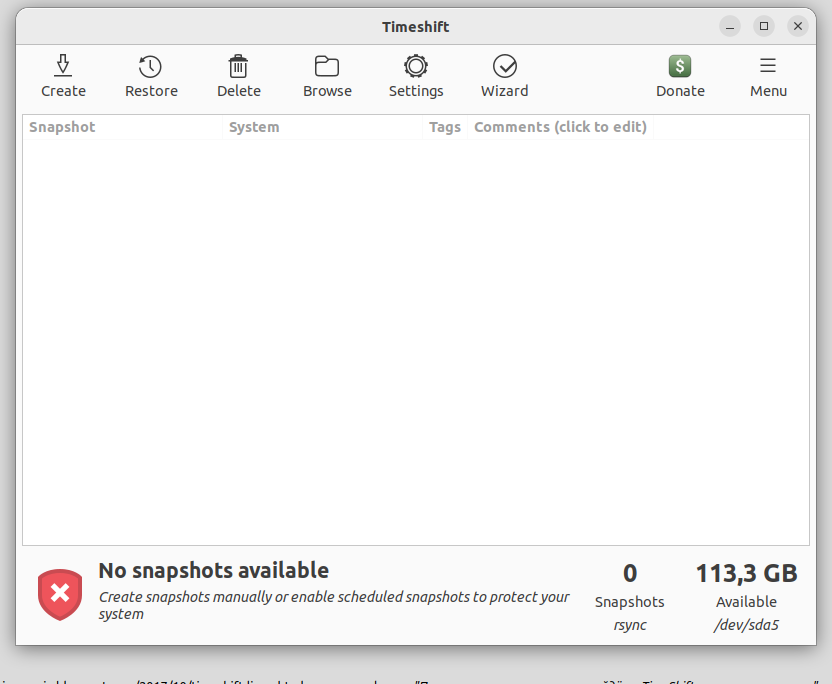Click the red shield status icon
Viewport: 832px width, 684px height.
click(x=60, y=594)
